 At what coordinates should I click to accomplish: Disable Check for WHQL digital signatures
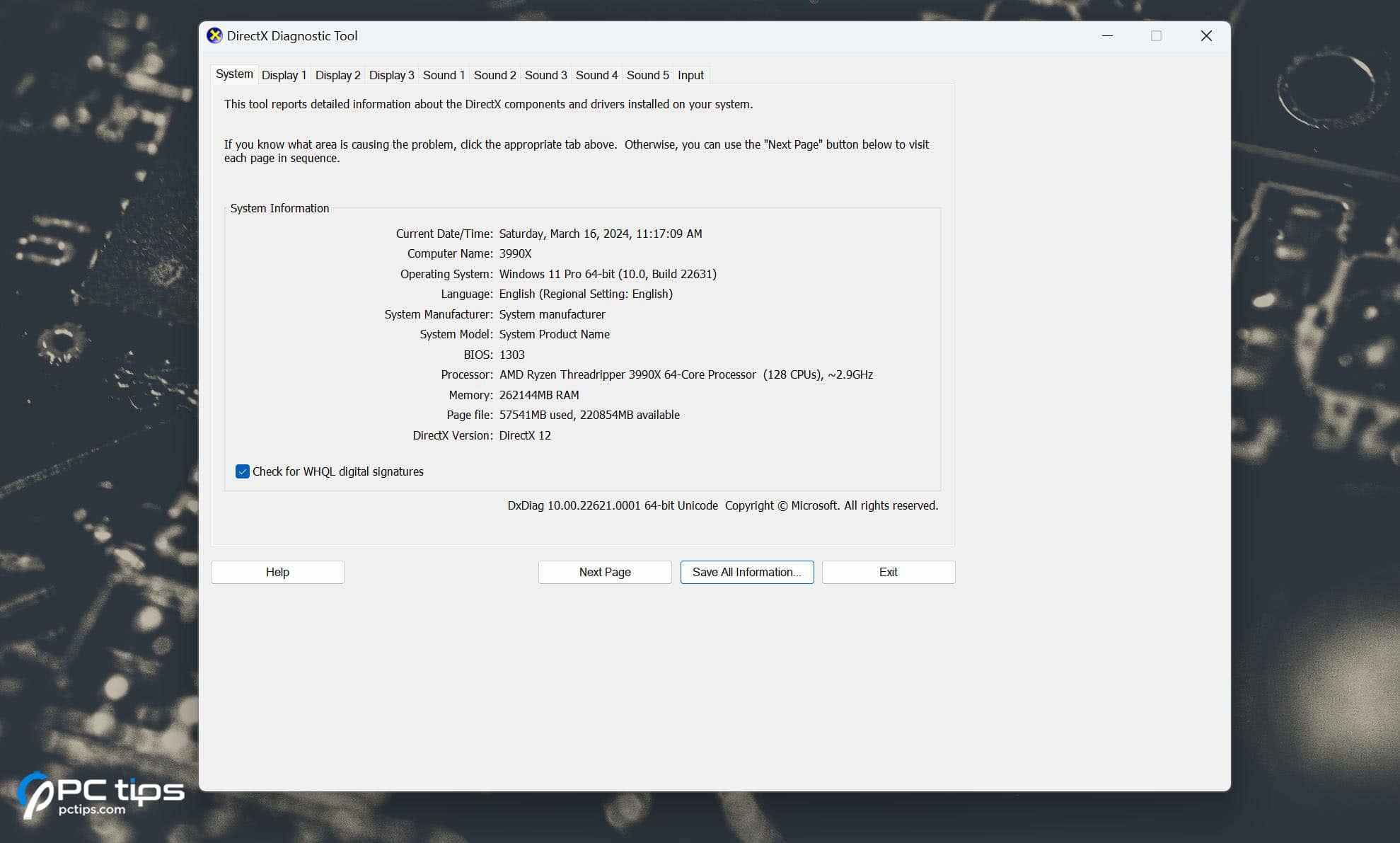(242, 471)
